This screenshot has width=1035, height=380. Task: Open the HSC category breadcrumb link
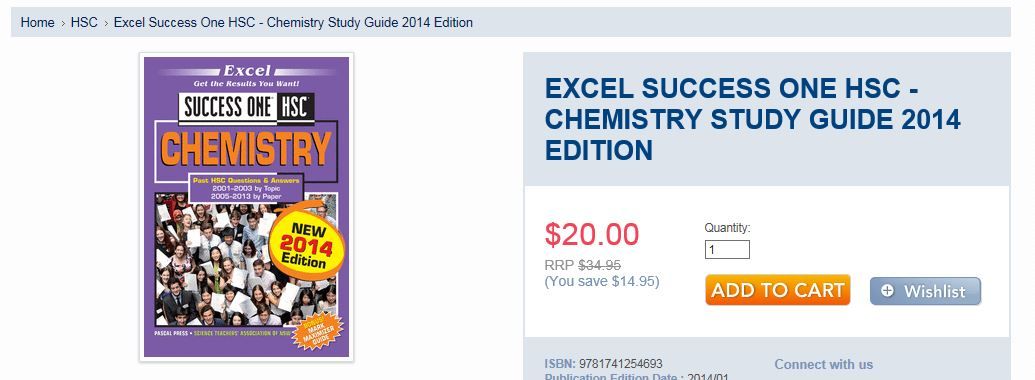(x=84, y=22)
